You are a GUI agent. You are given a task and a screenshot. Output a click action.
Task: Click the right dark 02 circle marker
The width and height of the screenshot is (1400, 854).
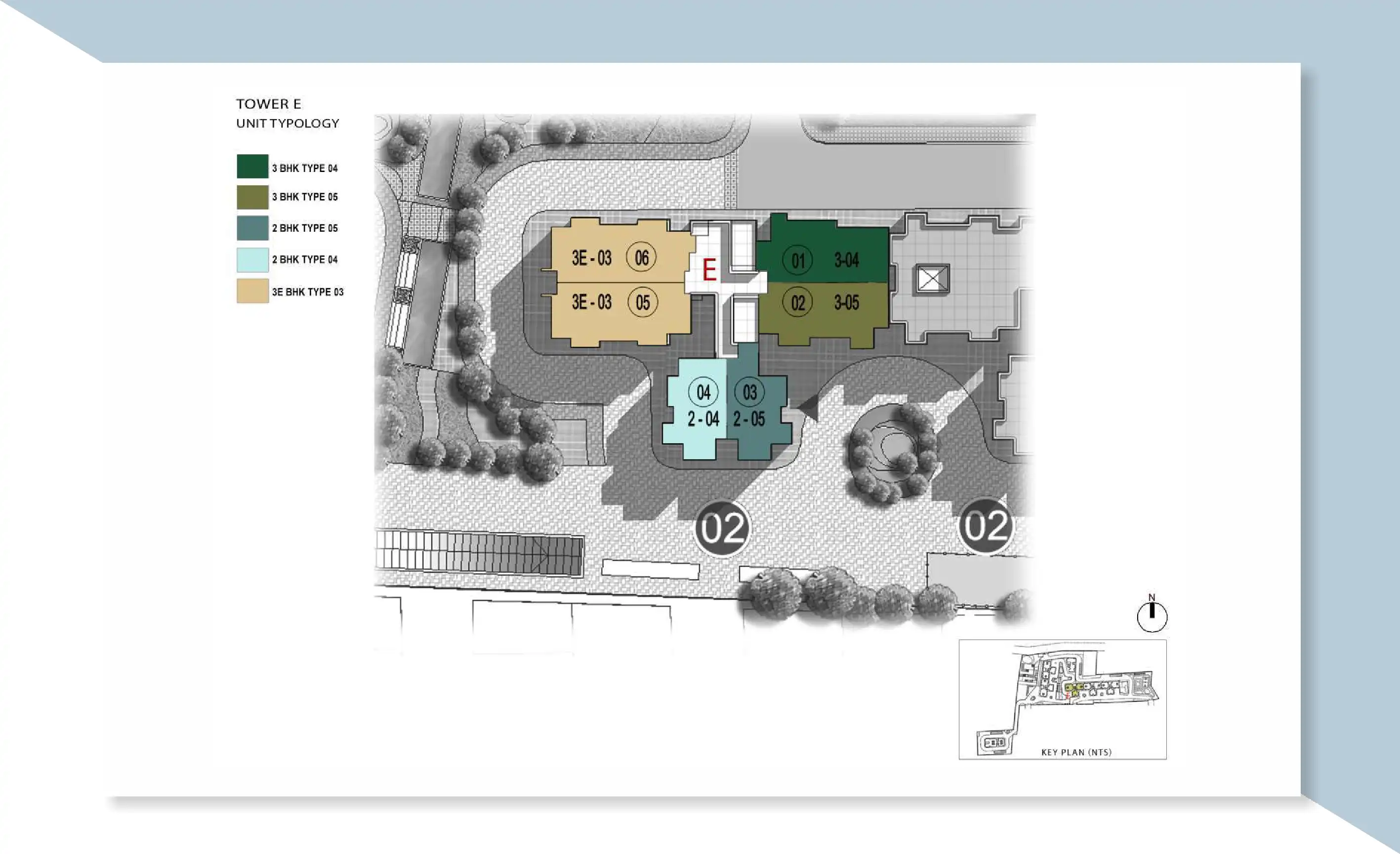(986, 526)
